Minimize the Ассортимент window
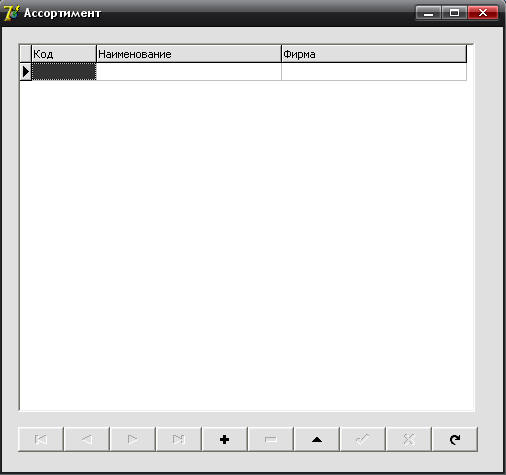506x475 pixels. click(x=428, y=13)
